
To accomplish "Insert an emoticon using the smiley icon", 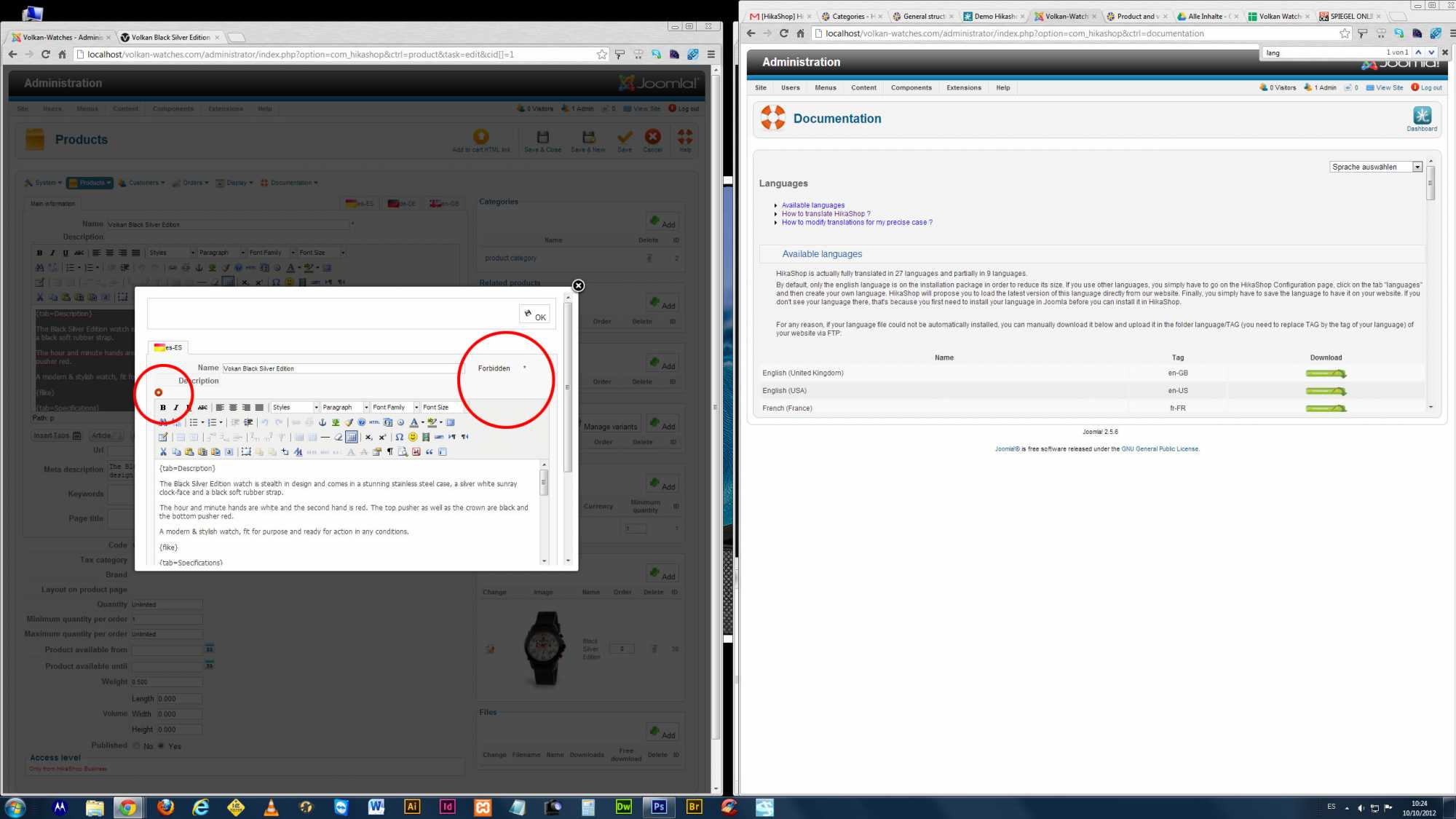I will (413, 438).
